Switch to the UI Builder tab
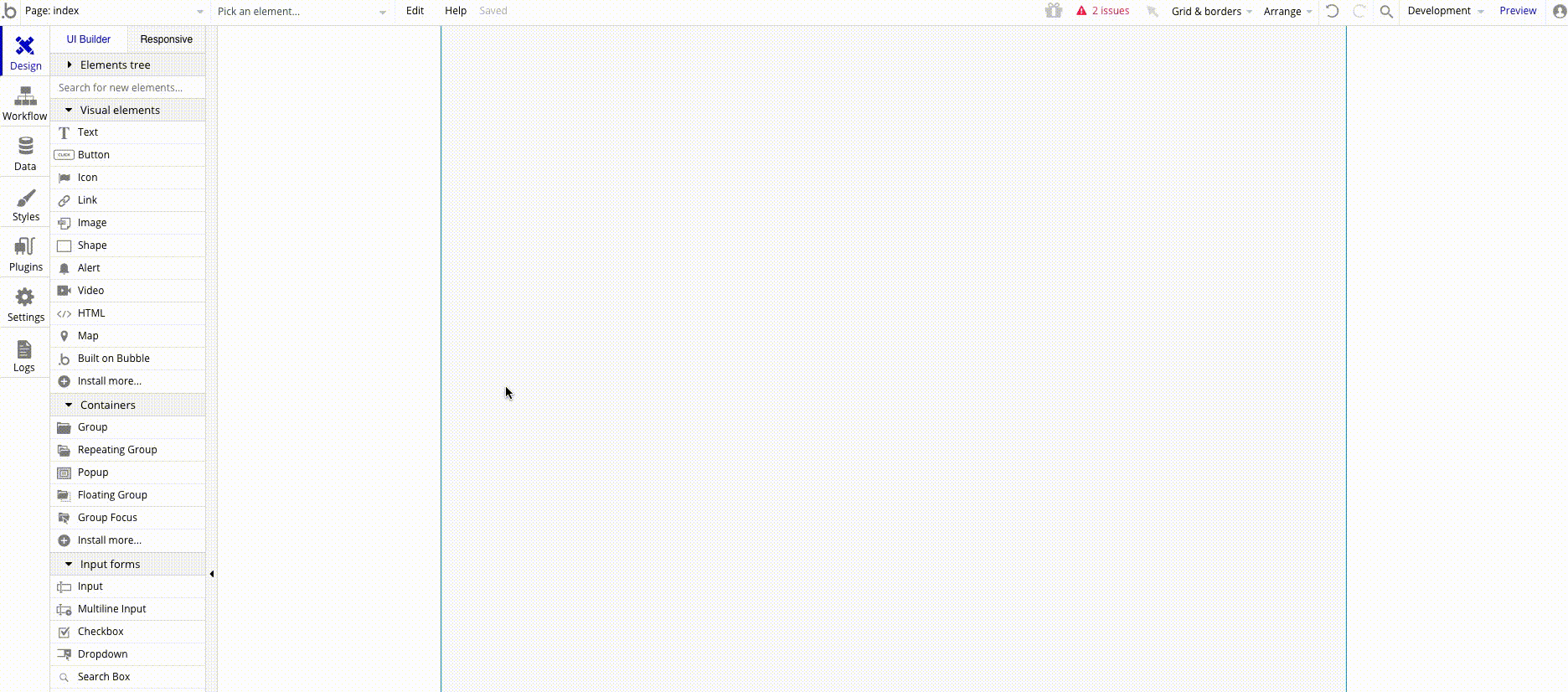The height and width of the screenshot is (692, 1568). (89, 39)
